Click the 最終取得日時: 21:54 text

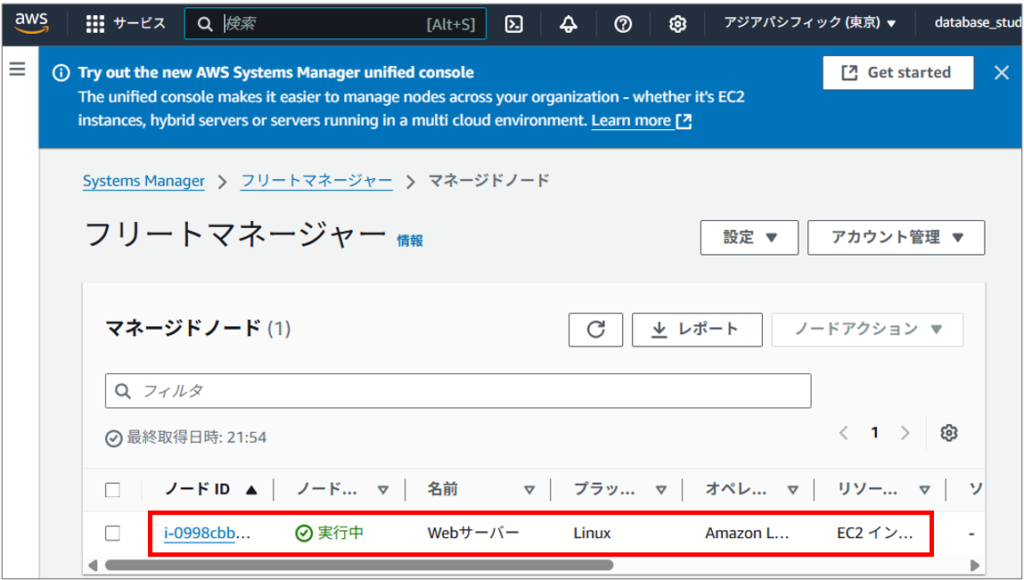point(197,438)
